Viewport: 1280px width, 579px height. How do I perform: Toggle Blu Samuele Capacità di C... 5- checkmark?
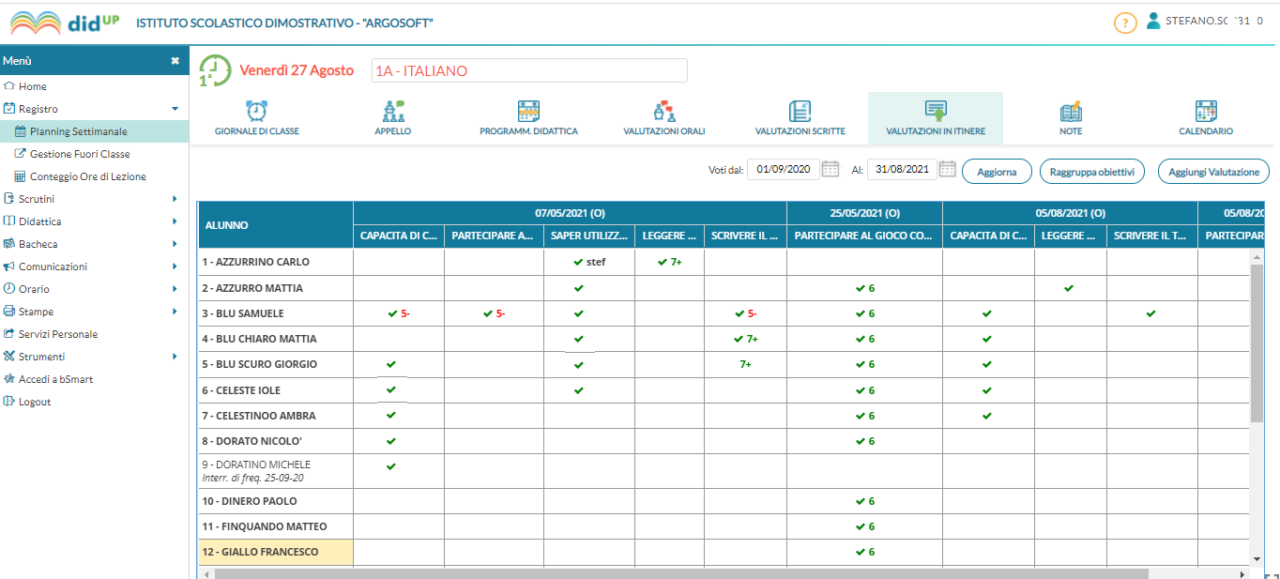click(392, 313)
